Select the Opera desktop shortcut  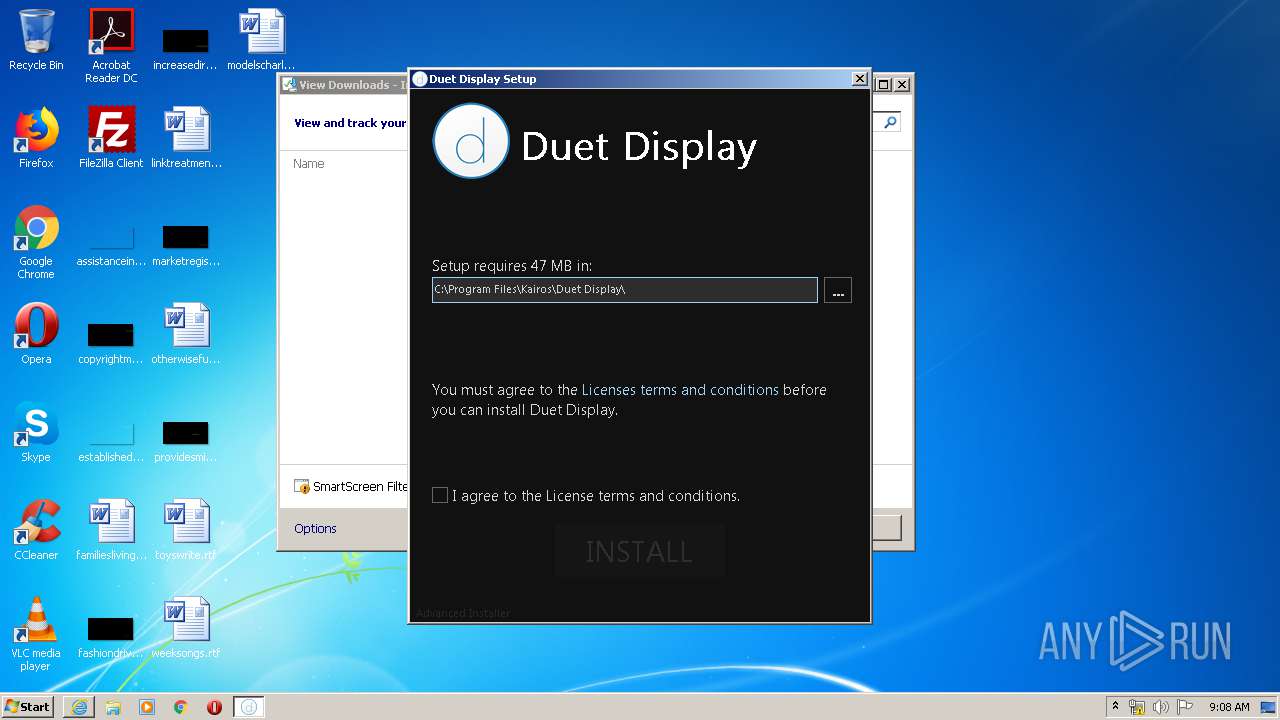pyautogui.click(x=36, y=334)
